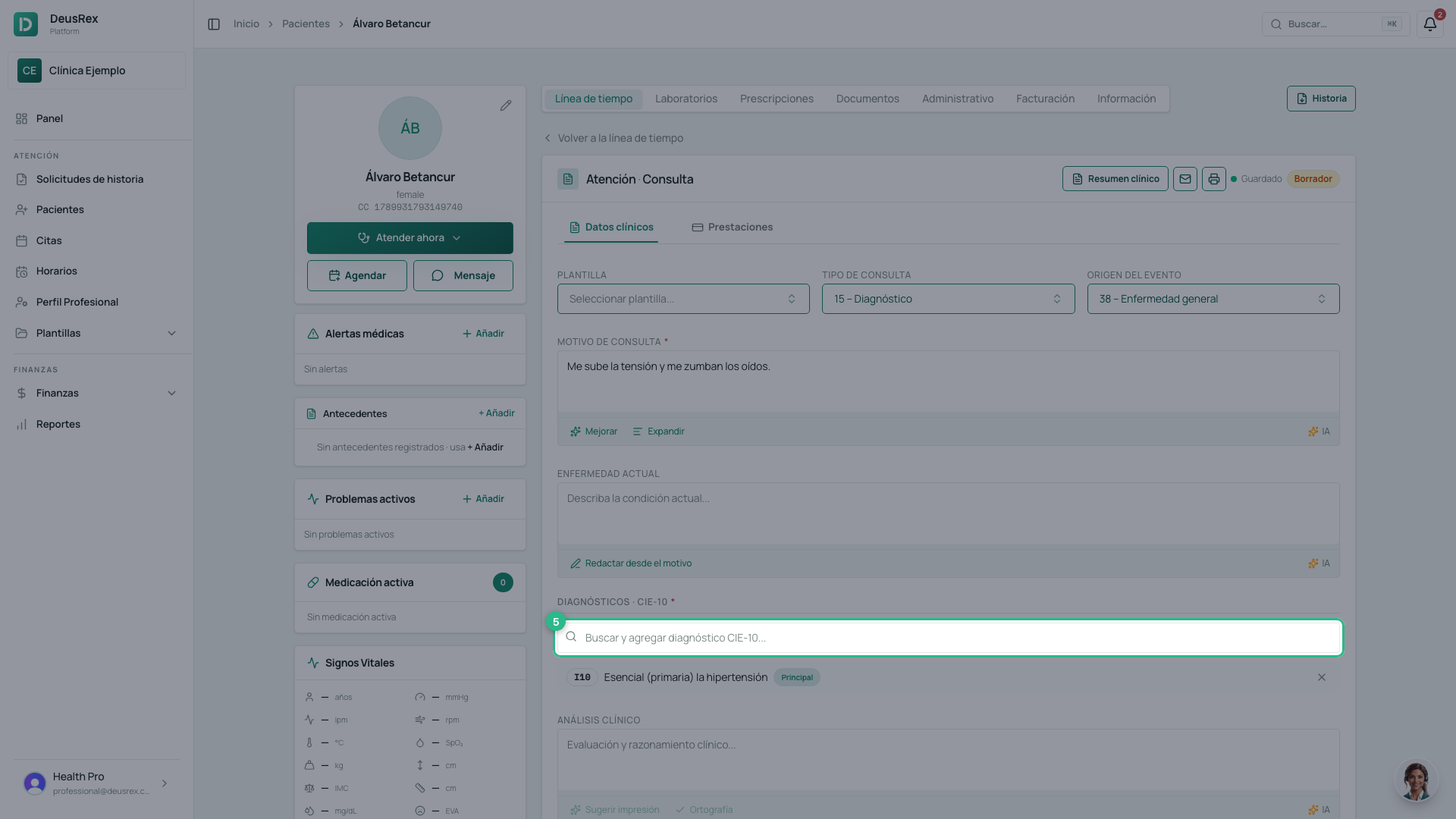
Task: Open the Origen del evento dropdown
Action: click(1213, 299)
